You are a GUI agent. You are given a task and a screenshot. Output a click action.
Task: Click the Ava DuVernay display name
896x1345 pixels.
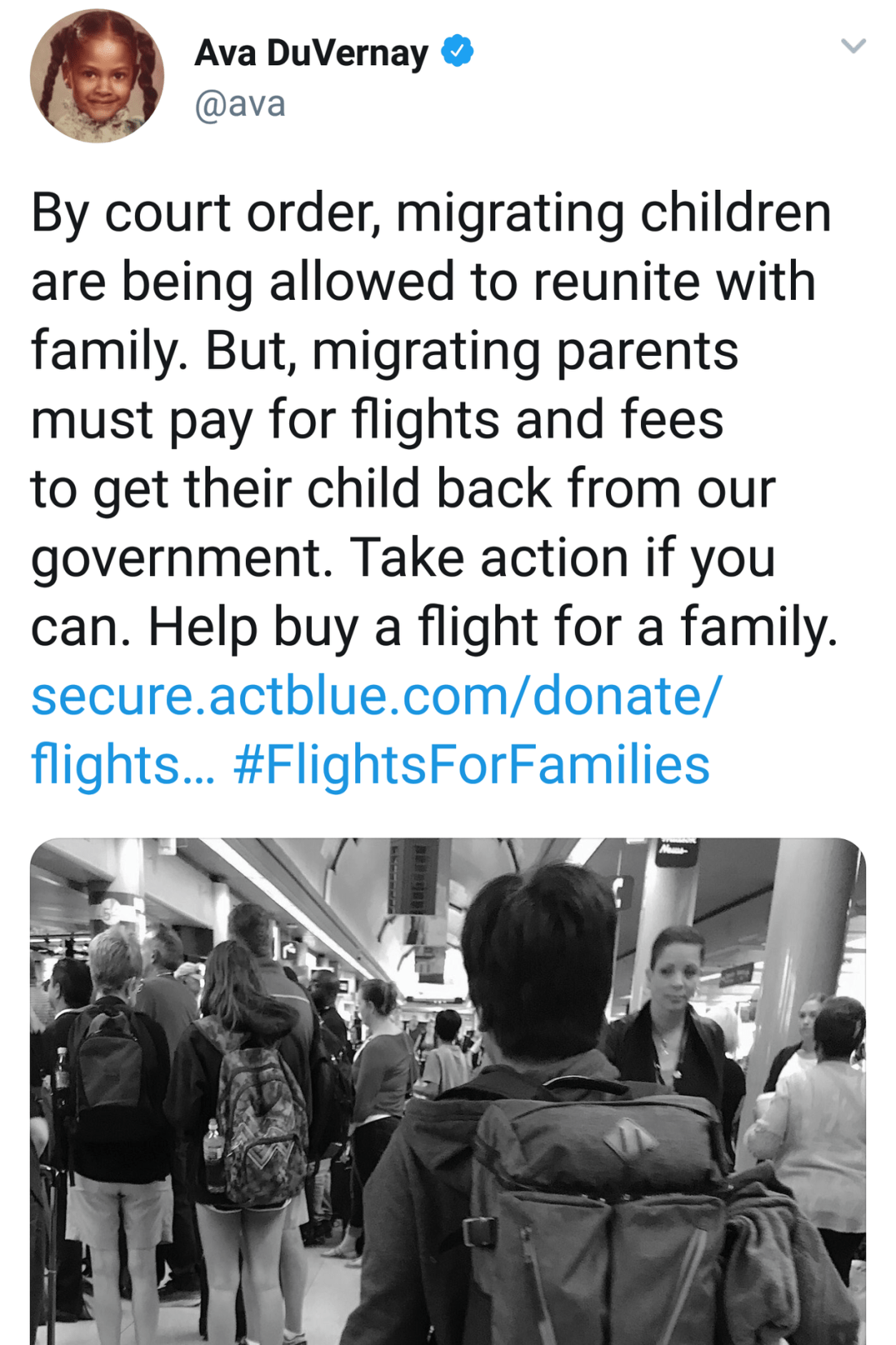(x=311, y=53)
